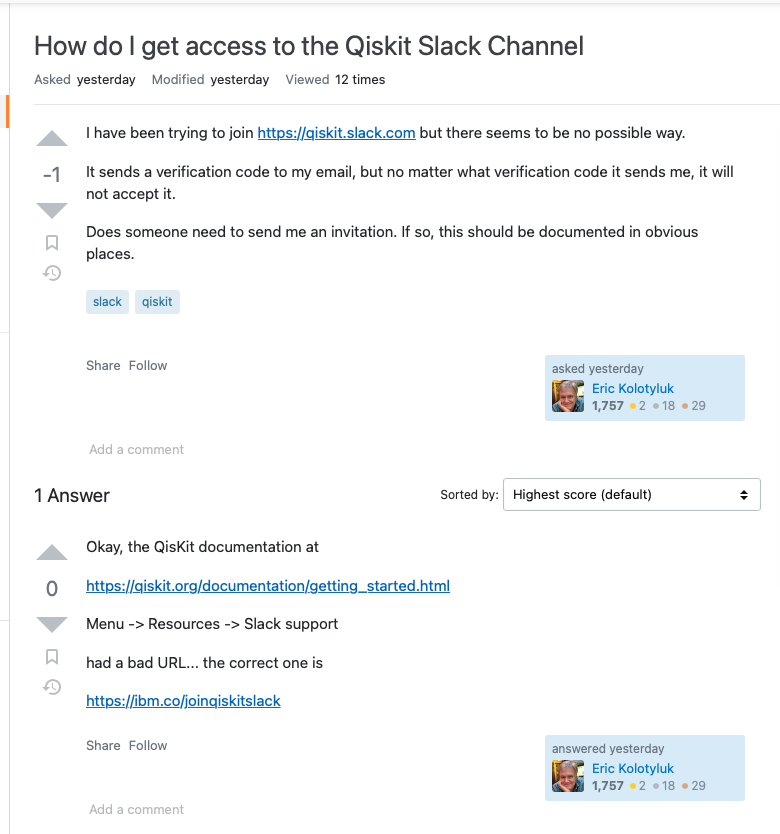
Task: View the question's edit history
Action: pos(52,273)
